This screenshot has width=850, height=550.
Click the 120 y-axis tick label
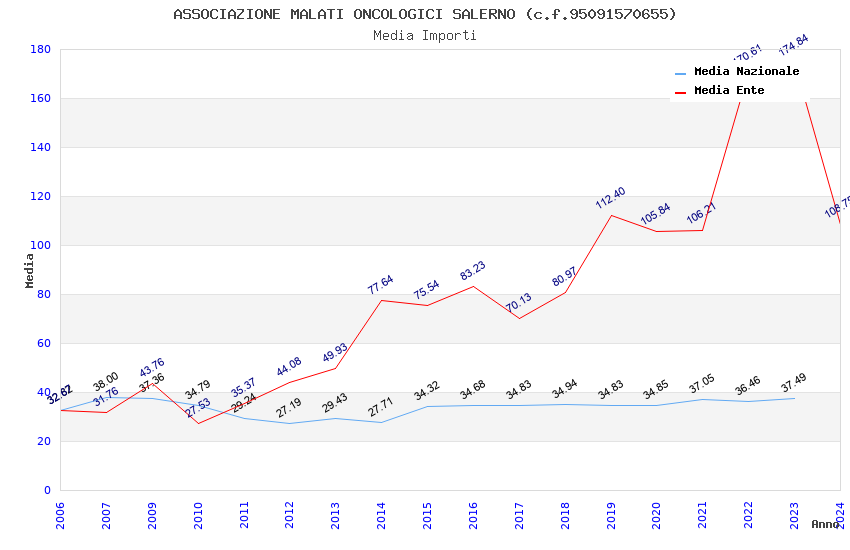(x=41, y=196)
